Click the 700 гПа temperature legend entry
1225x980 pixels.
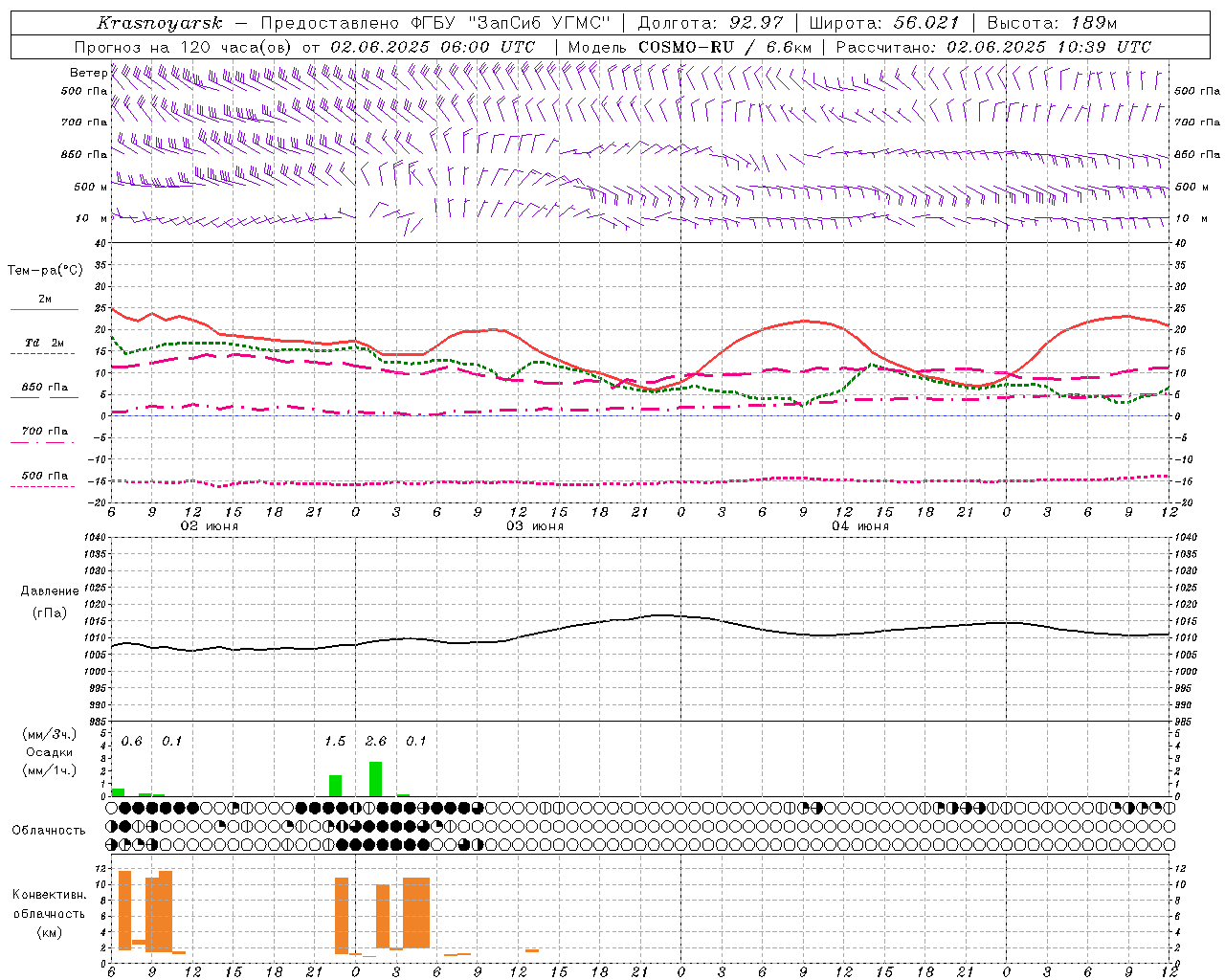(x=44, y=432)
